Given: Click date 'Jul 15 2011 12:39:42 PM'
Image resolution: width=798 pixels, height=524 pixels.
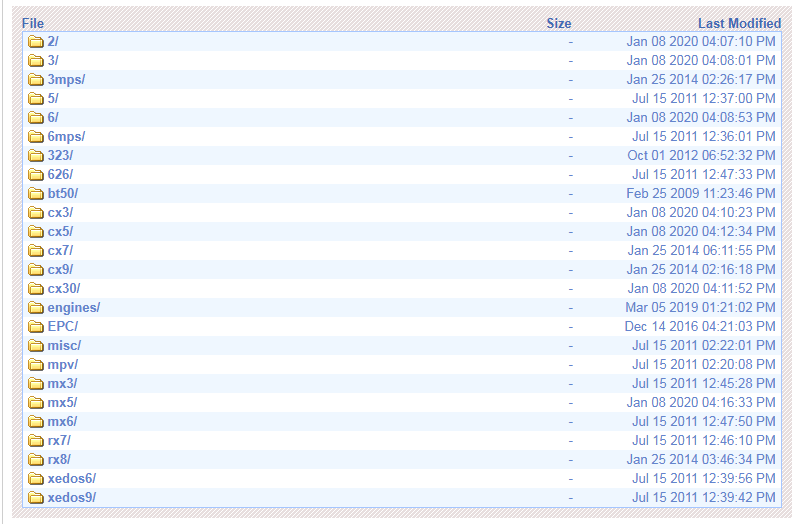Looking at the screenshot, I should pyautogui.click(x=704, y=498).
